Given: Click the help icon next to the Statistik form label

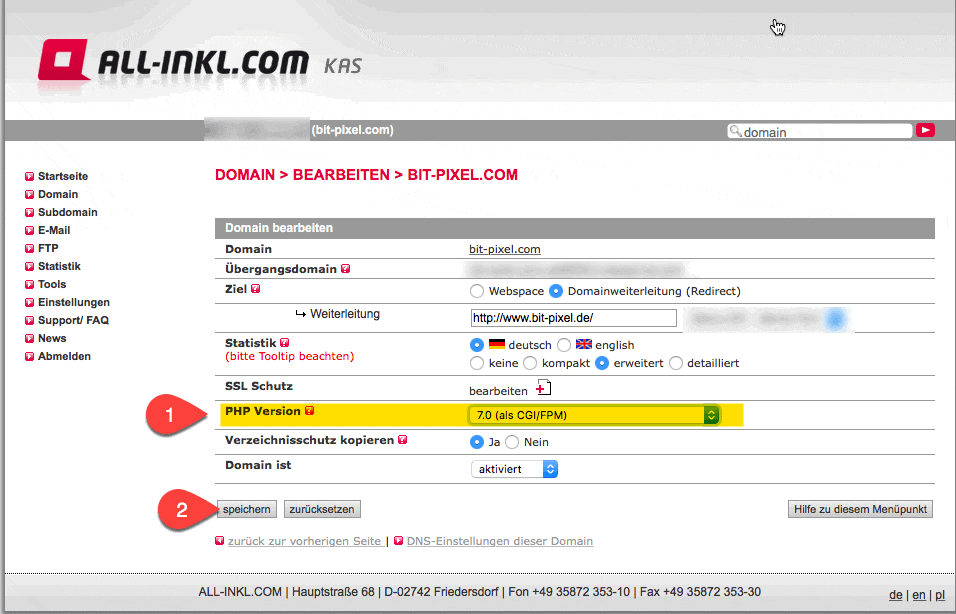Looking at the screenshot, I should 285,343.
